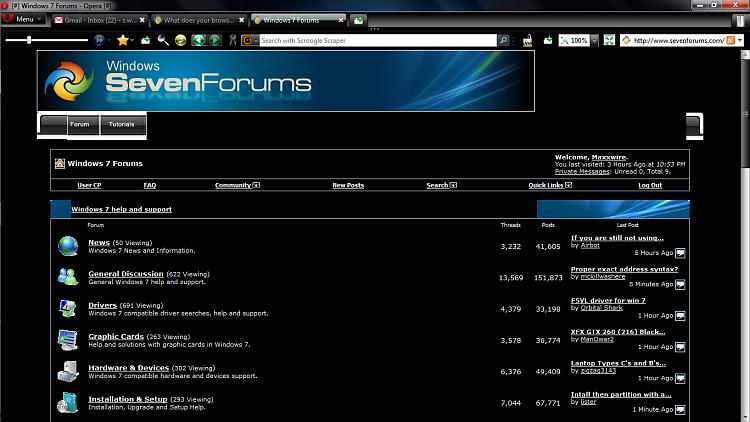Image resolution: width=750 pixels, height=422 pixels.
Task: Open the search engine selector dropdown arrow
Action: click(255, 41)
